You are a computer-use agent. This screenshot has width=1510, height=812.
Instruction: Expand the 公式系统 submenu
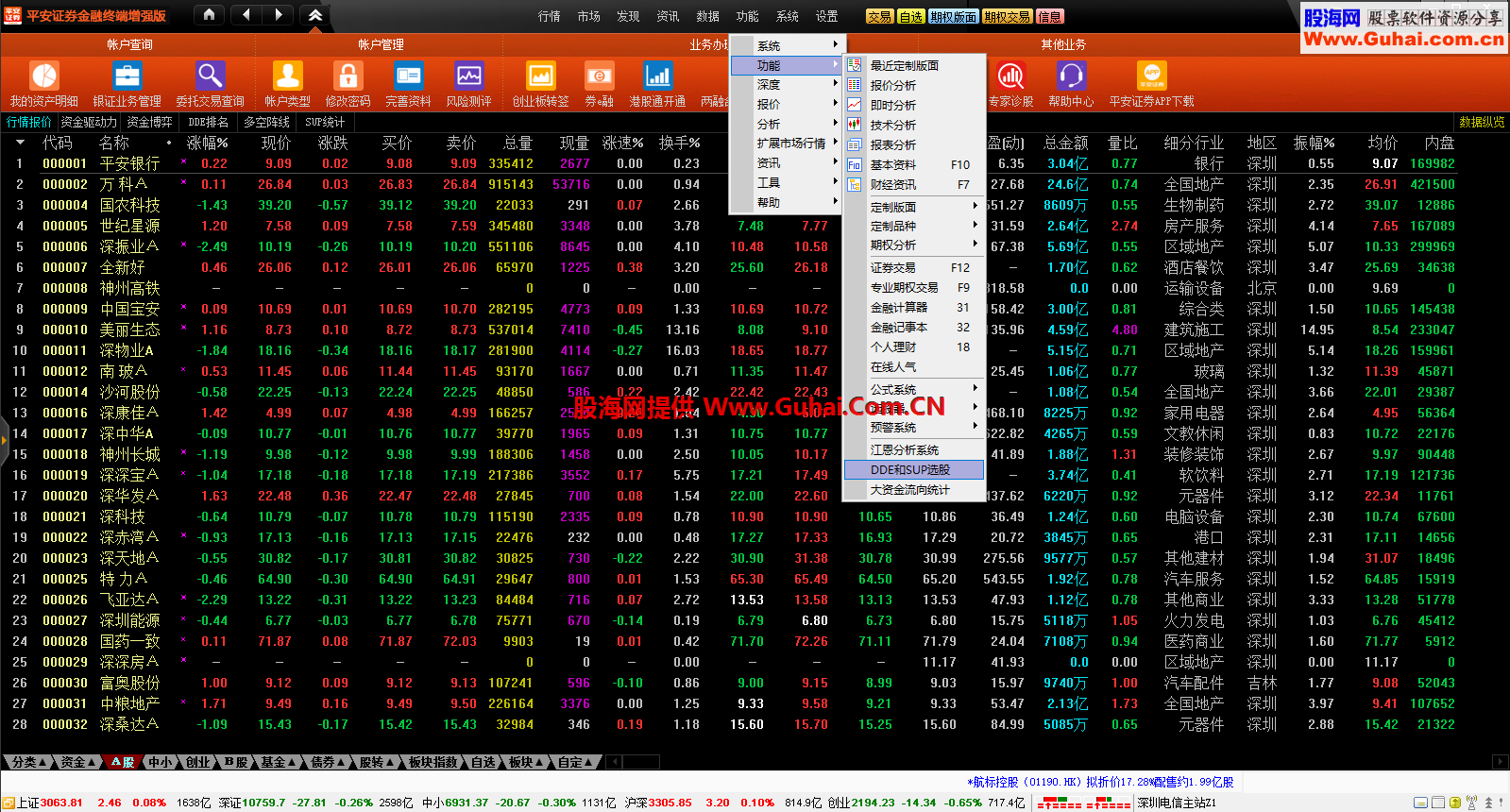coord(914,389)
